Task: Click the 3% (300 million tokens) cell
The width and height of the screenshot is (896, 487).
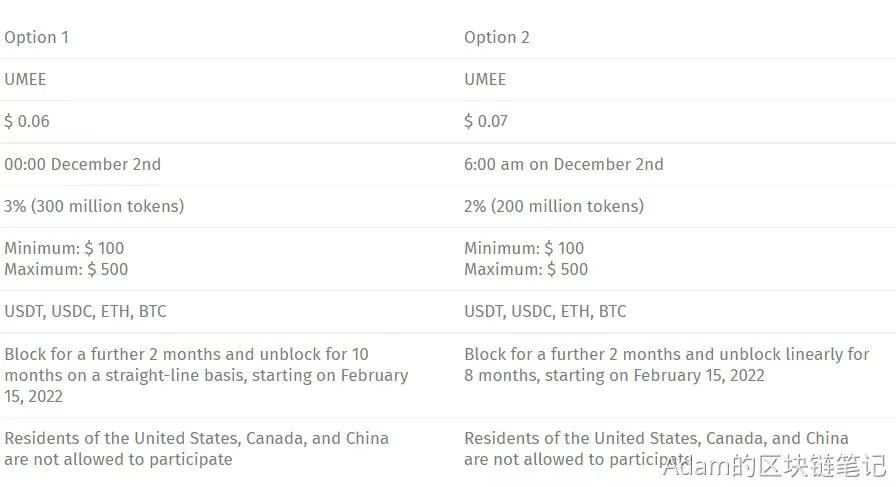Action: (94, 206)
